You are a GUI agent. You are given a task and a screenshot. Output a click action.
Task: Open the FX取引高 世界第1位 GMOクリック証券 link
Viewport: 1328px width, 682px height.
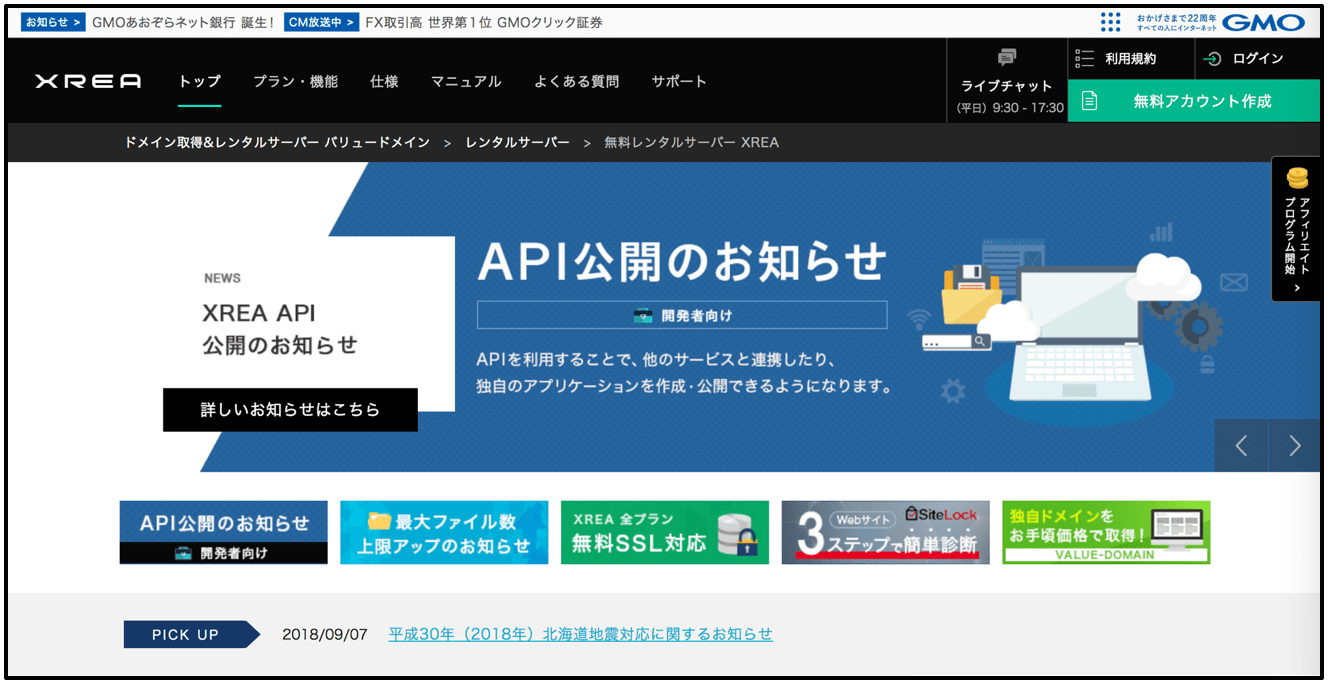click(x=484, y=22)
